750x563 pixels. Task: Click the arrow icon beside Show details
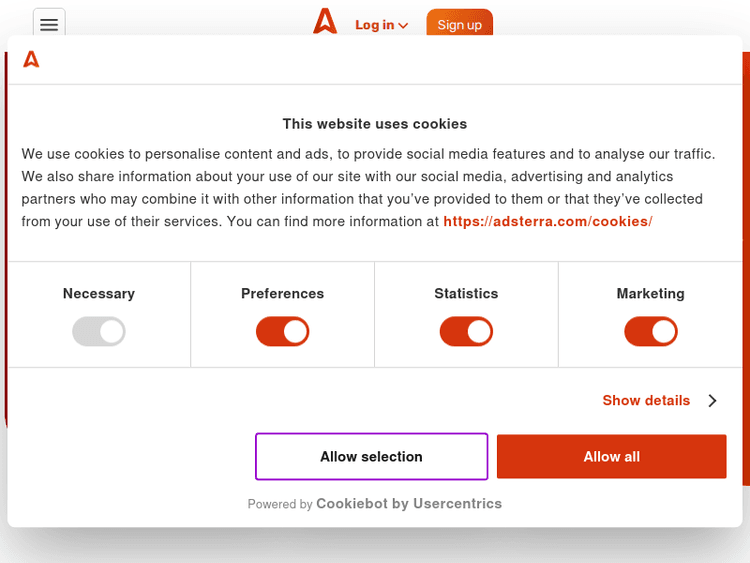712,401
